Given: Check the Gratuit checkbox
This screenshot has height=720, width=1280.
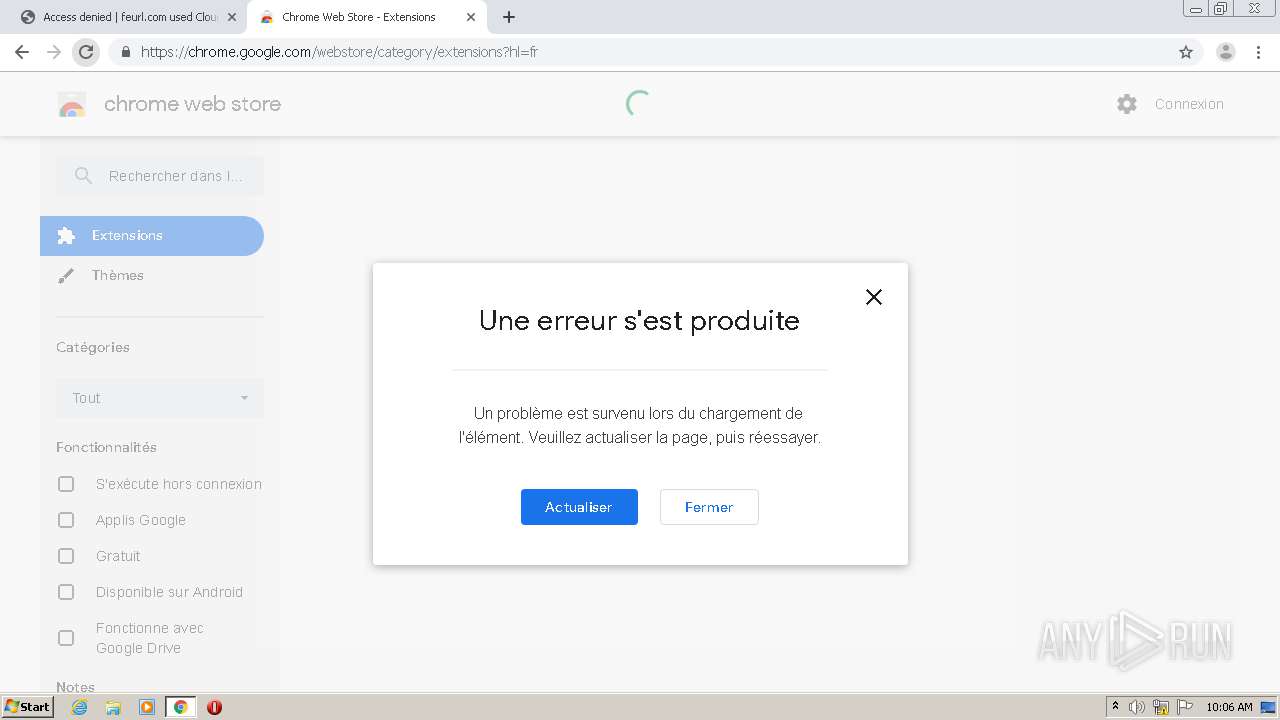Looking at the screenshot, I should (66, 556).
